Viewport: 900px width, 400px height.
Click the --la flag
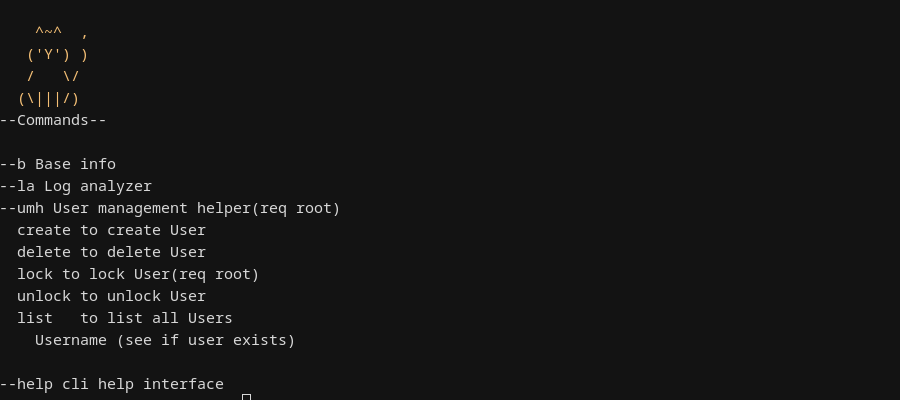(x=17, y=186)
